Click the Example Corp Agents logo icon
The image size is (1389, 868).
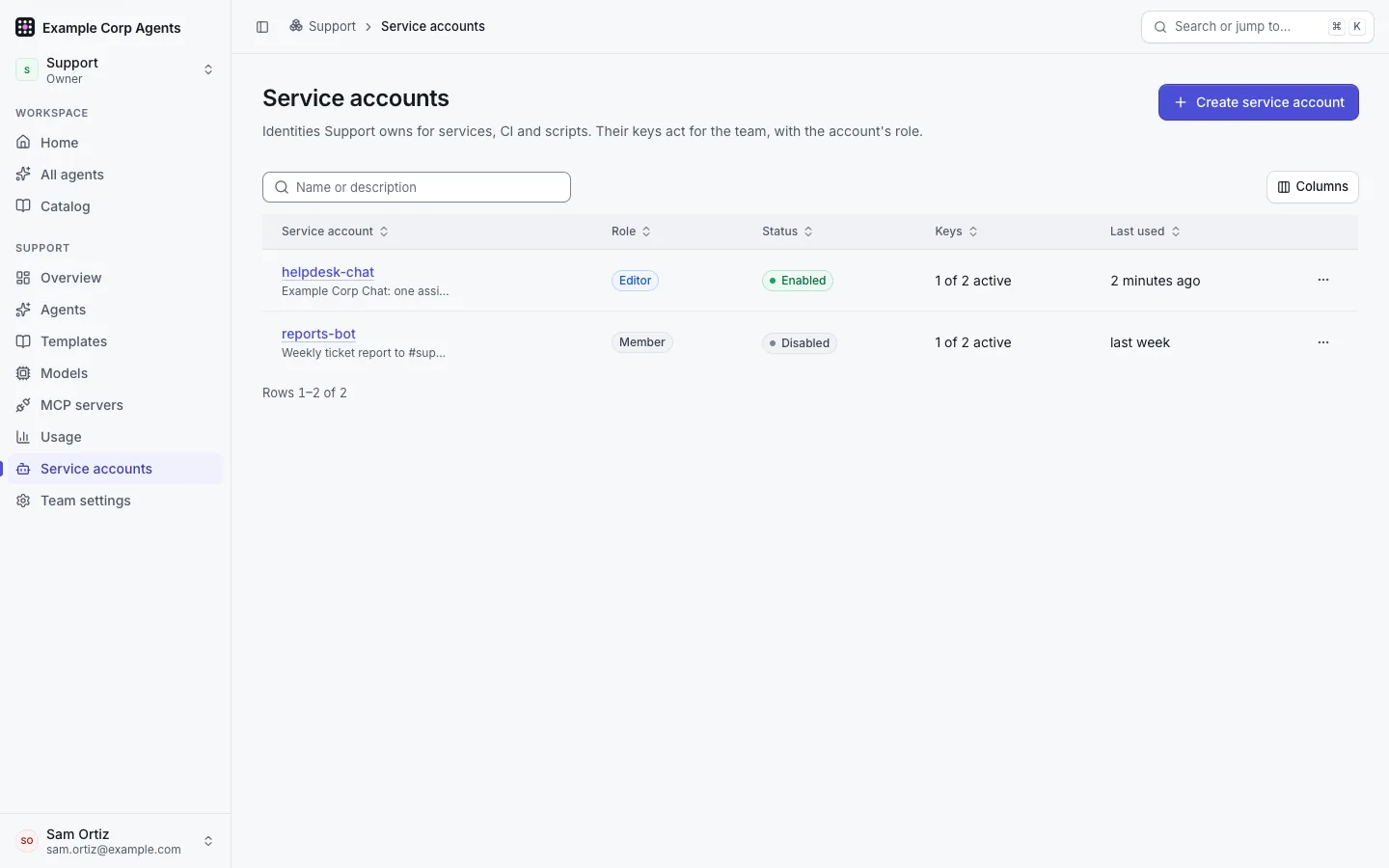coord(25,27)
